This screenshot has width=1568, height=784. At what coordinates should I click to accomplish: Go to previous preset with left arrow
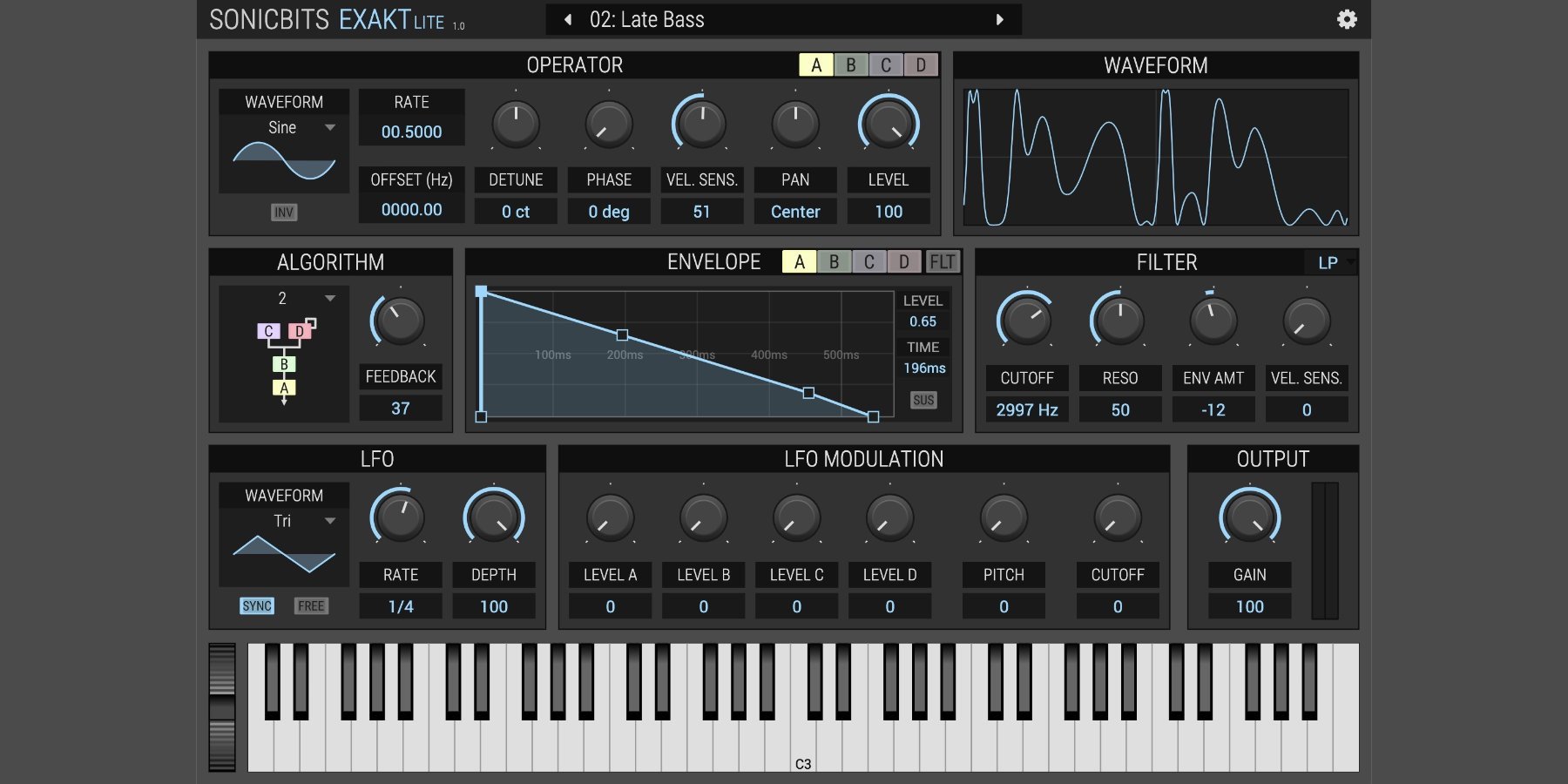[568, 19]
